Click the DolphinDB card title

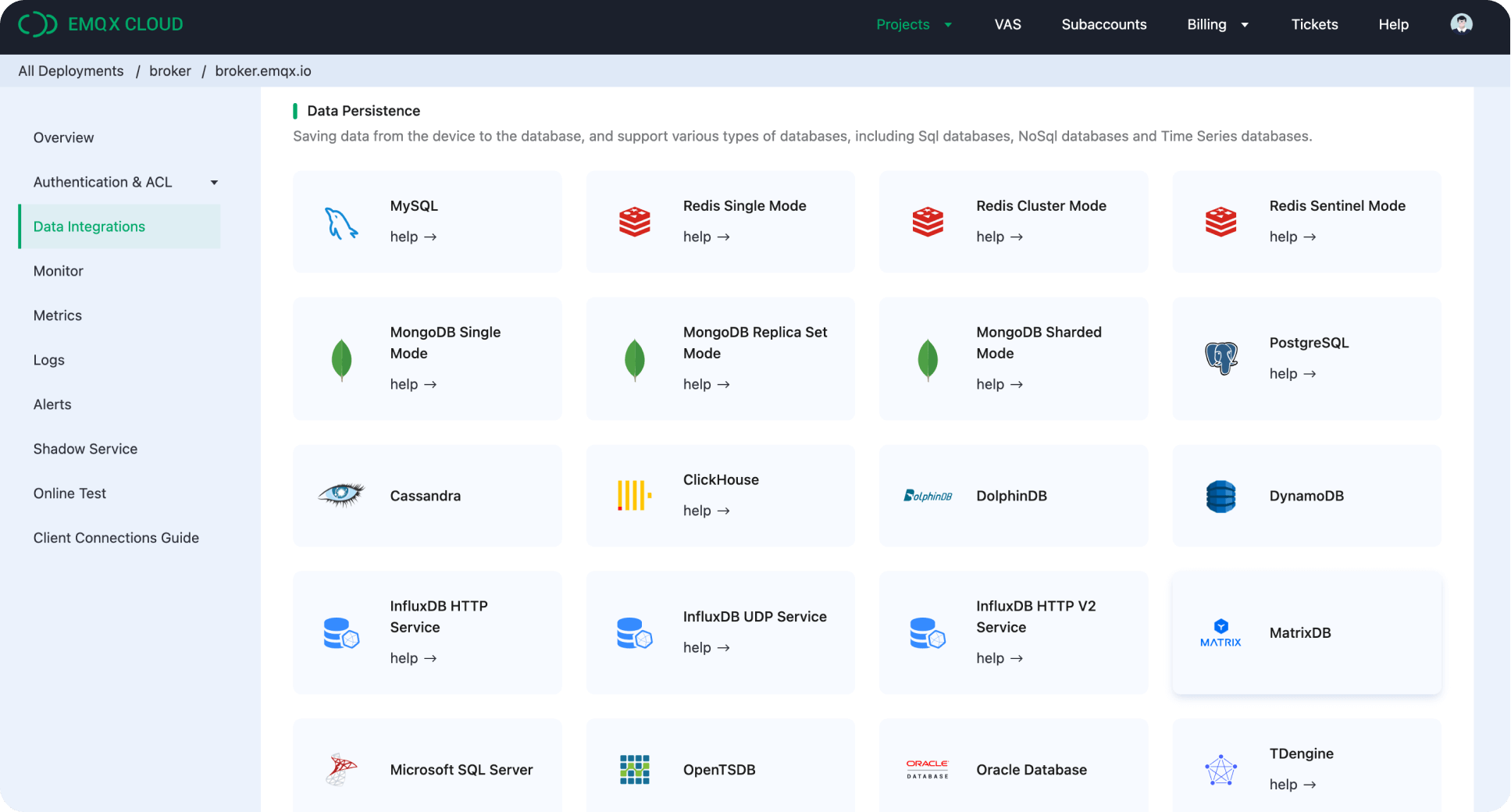pyautogui.click(x=1011, y=496)
